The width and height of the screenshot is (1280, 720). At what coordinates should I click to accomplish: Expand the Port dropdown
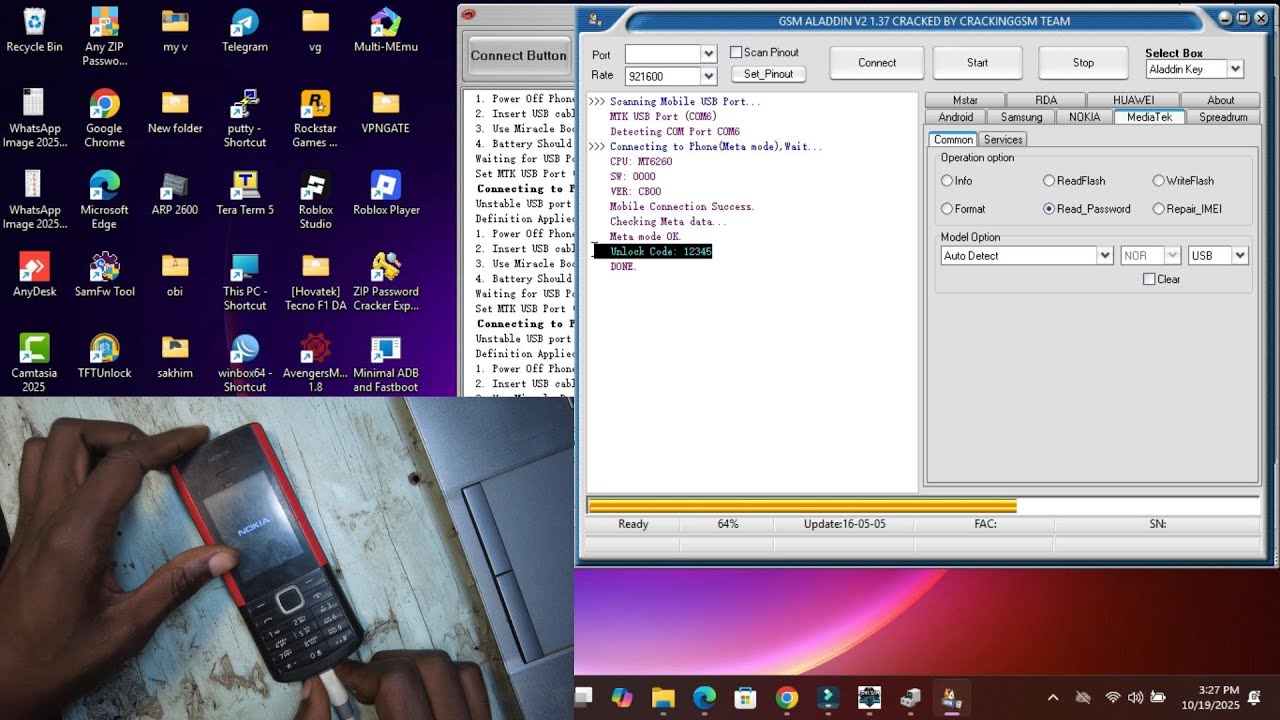tap(709, 54)
